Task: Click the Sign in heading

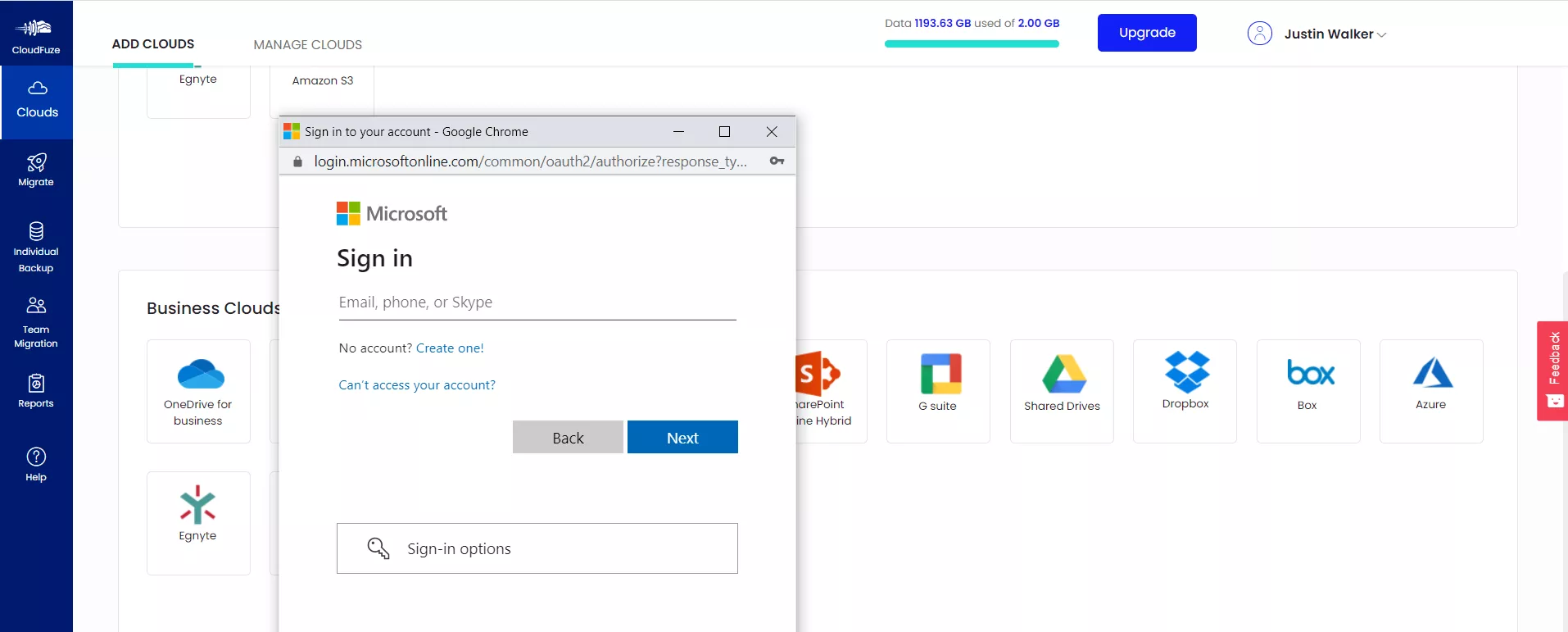Action: tap(374, 259)
